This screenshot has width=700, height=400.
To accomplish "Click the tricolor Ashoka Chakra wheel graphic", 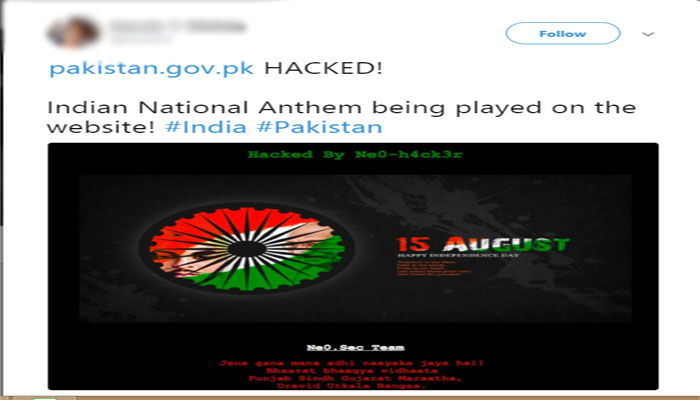I will (x=247, y=249).
